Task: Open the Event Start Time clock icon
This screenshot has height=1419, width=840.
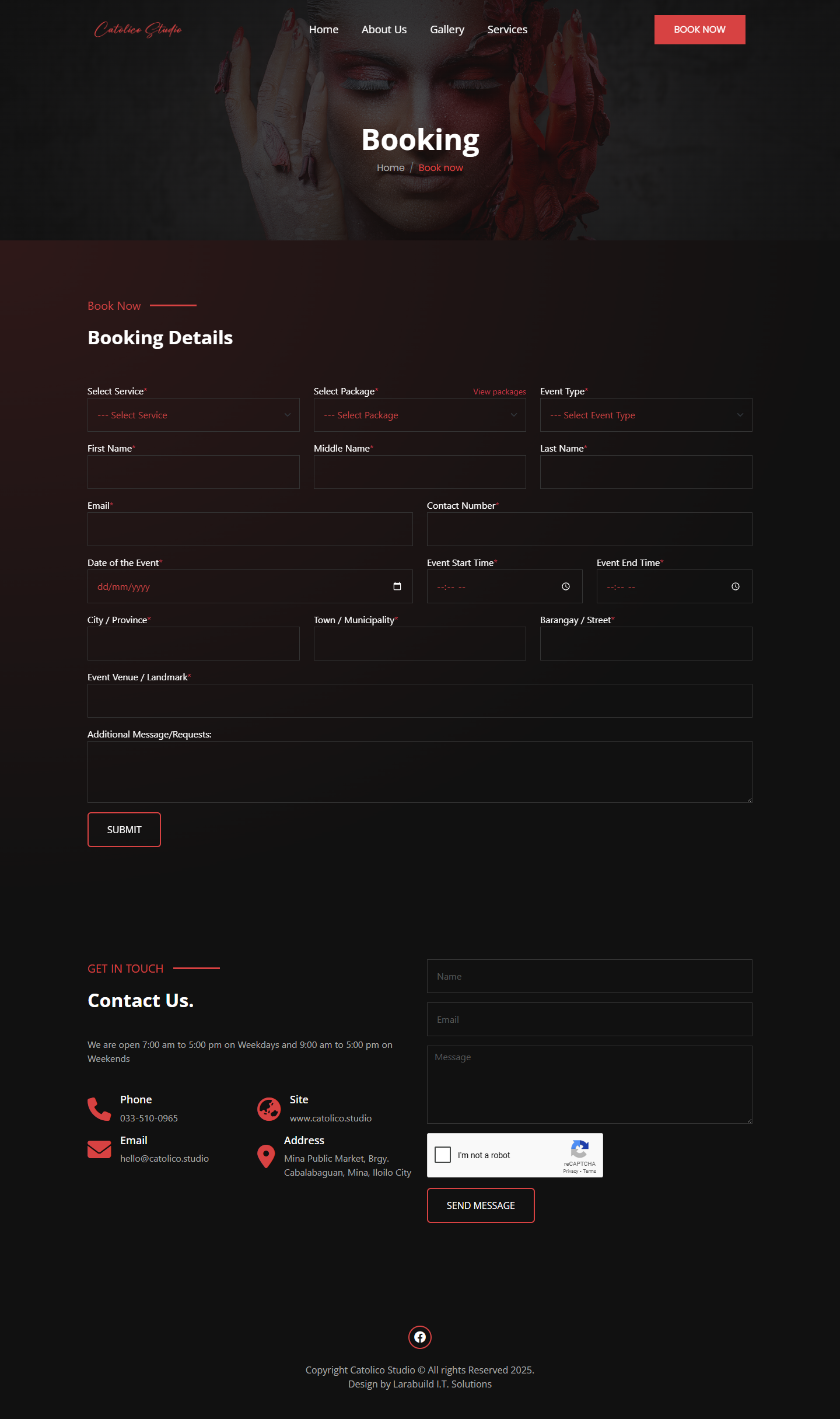Action: [x=566, y=586]
